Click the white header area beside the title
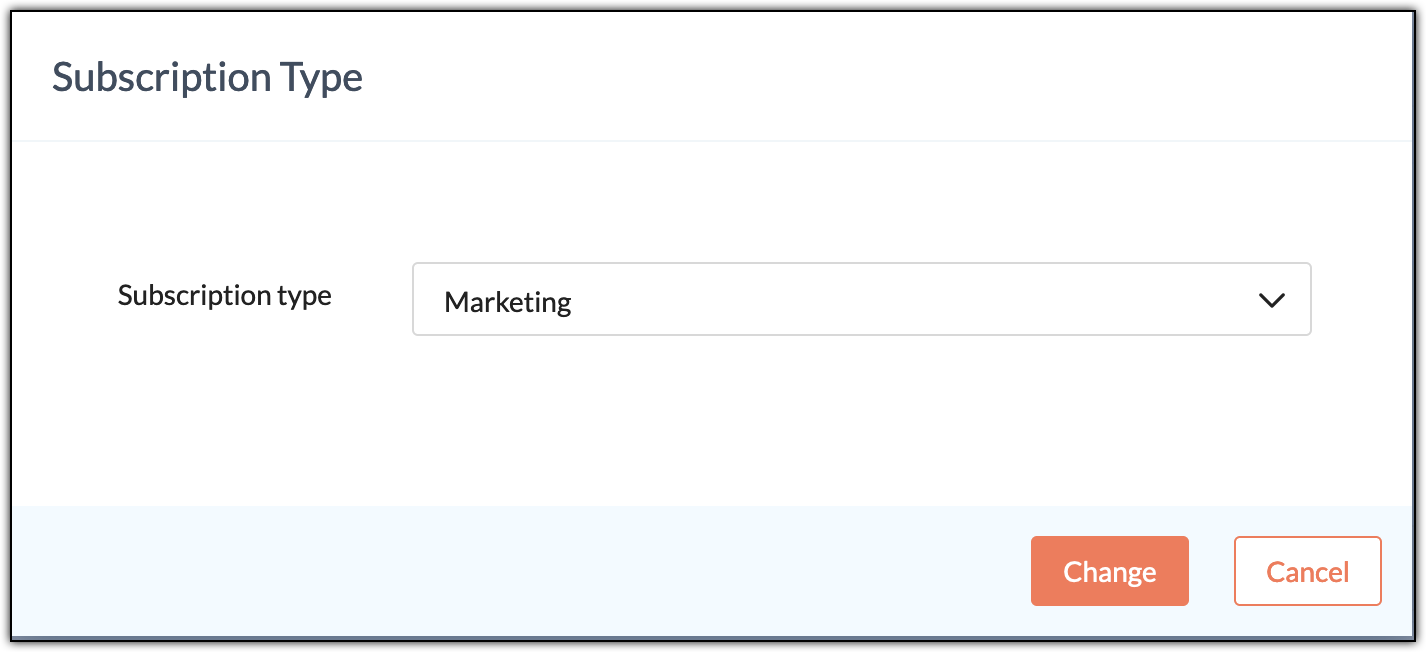Viewport: 1426px width, 652px height. point(880,76)
